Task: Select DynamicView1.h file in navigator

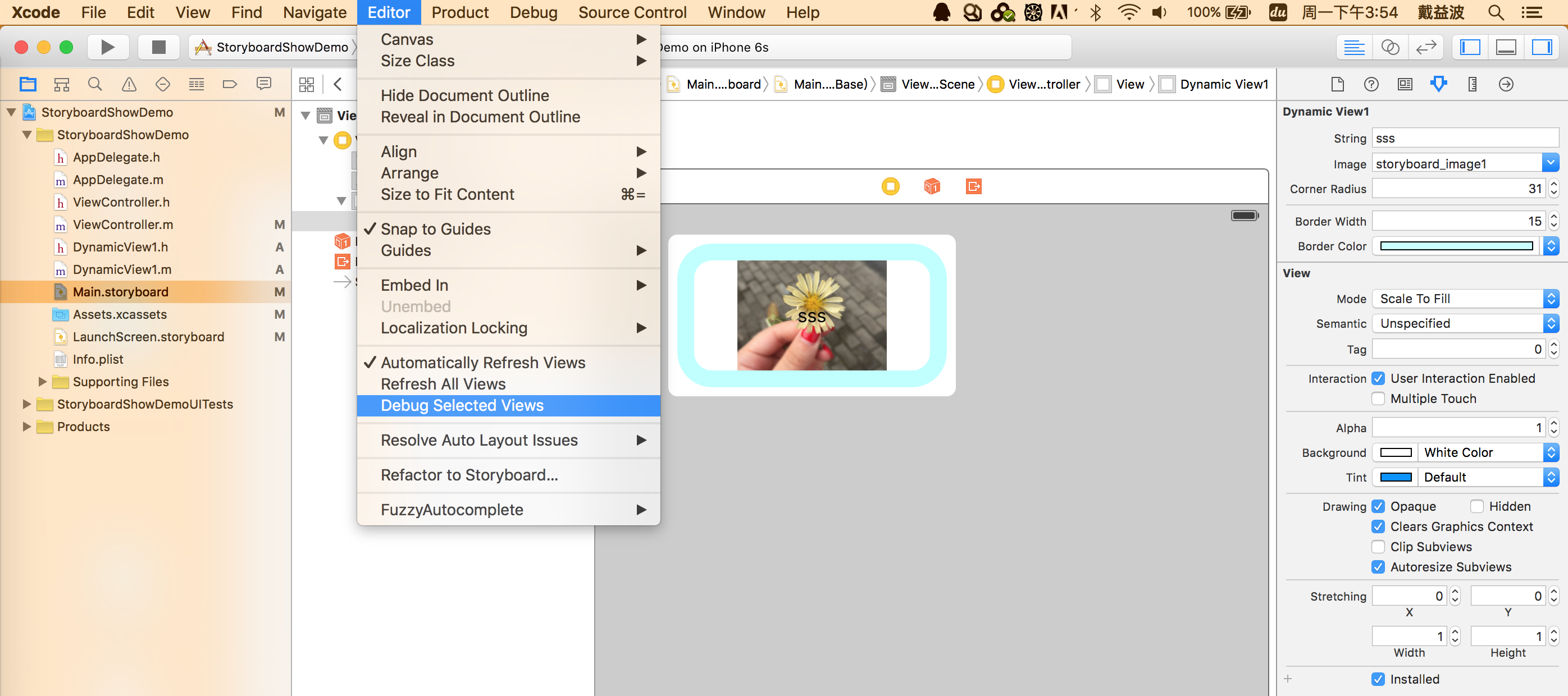Action: coord(120,247)
